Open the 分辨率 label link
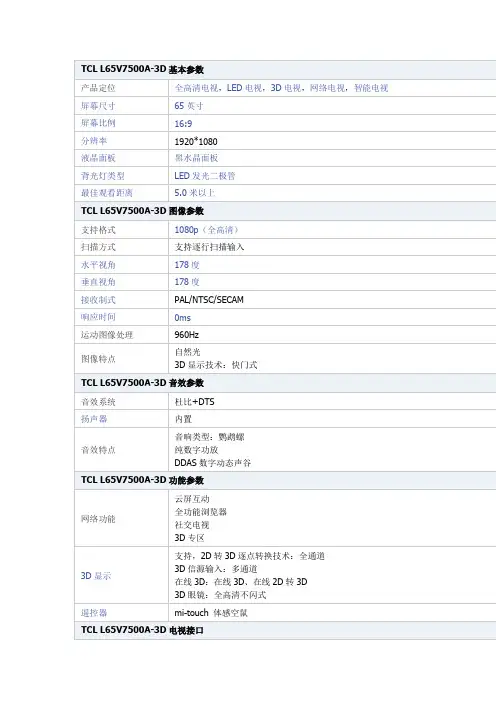 [x=94, y=141]
